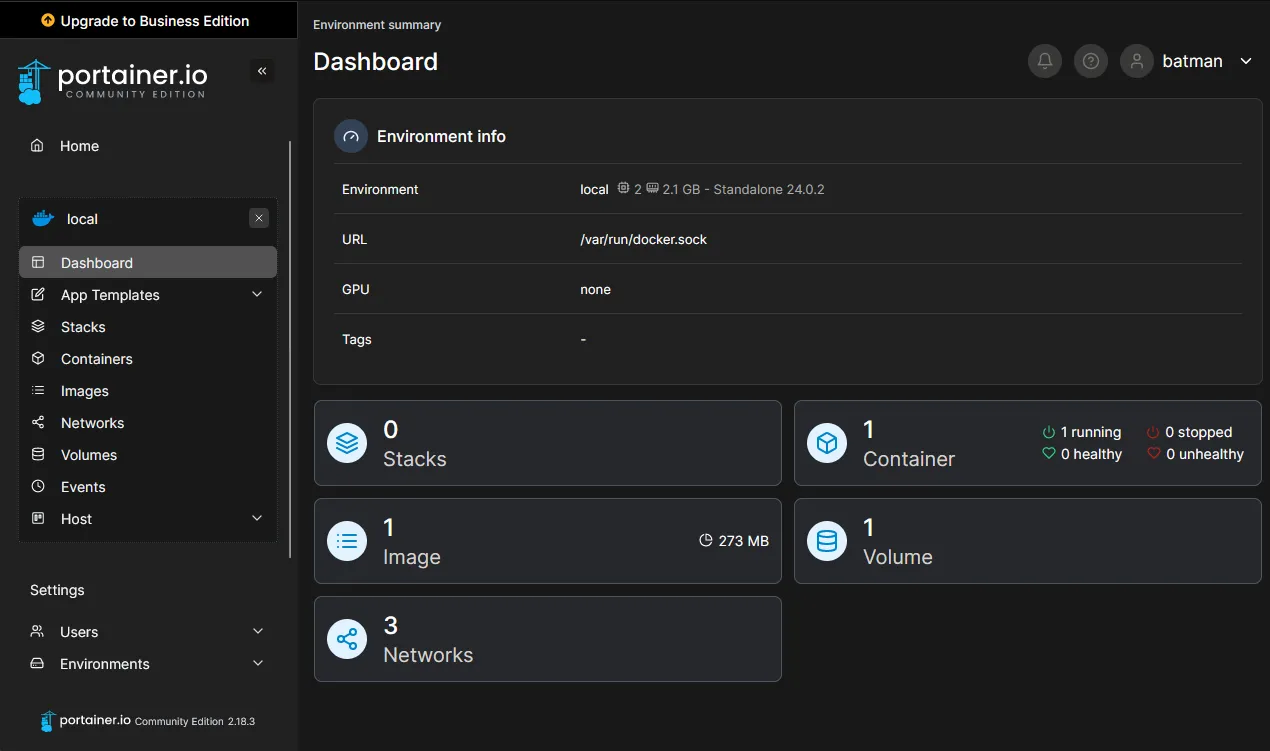Open the Events section
The image size is (1270, 751).
pyautogui.click(x=85, y=486)
